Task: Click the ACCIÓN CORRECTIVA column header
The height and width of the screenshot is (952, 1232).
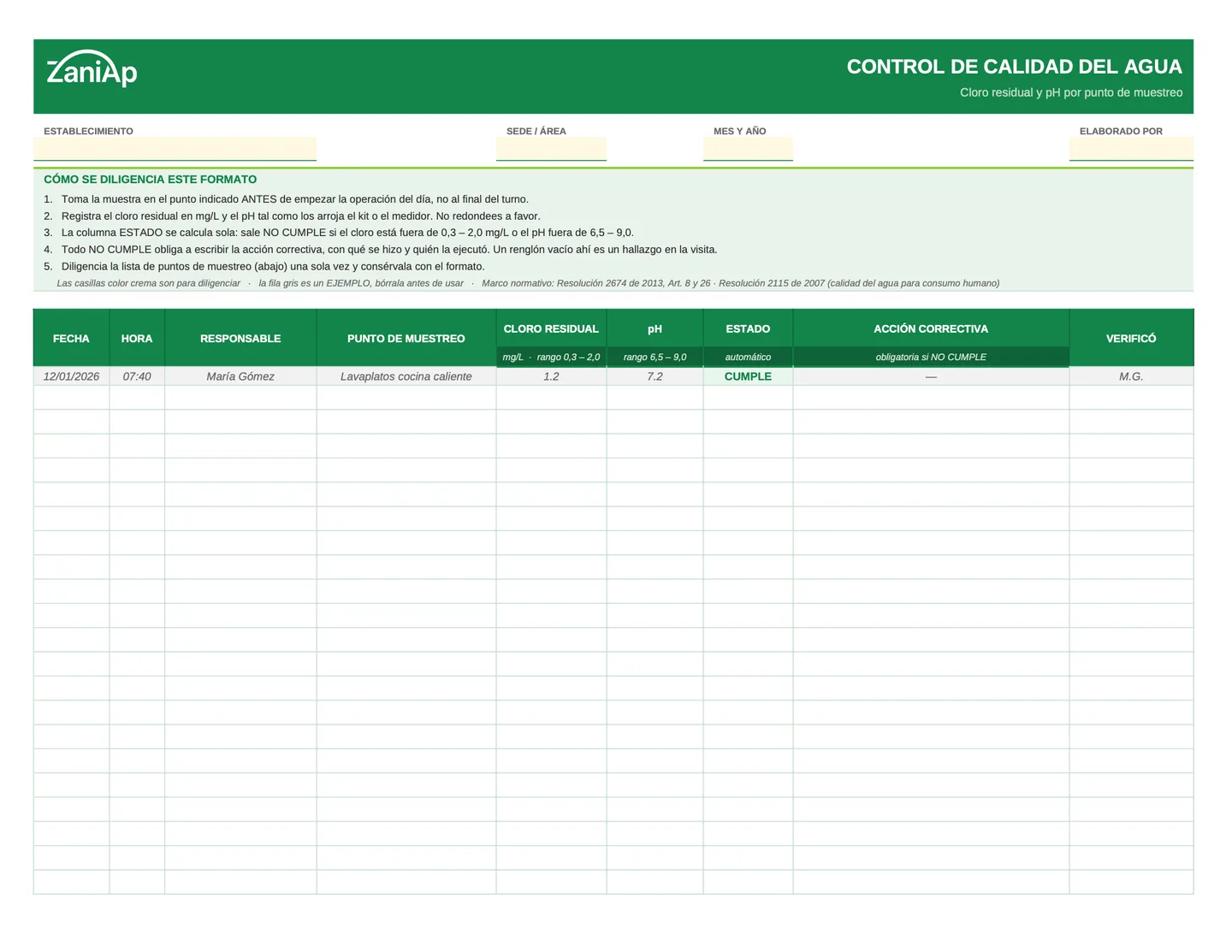Action: pos(931,328)
